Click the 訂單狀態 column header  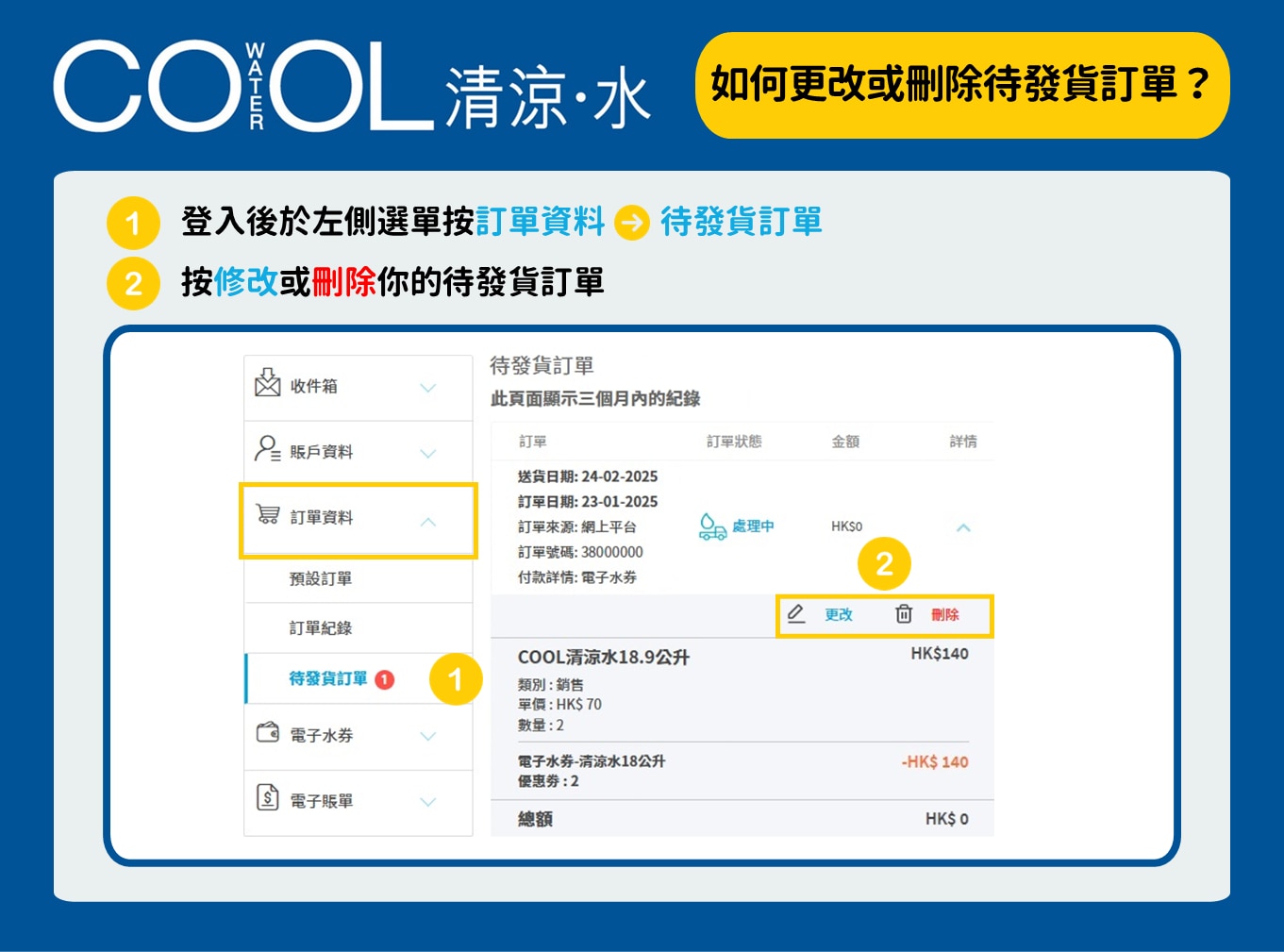734,442
